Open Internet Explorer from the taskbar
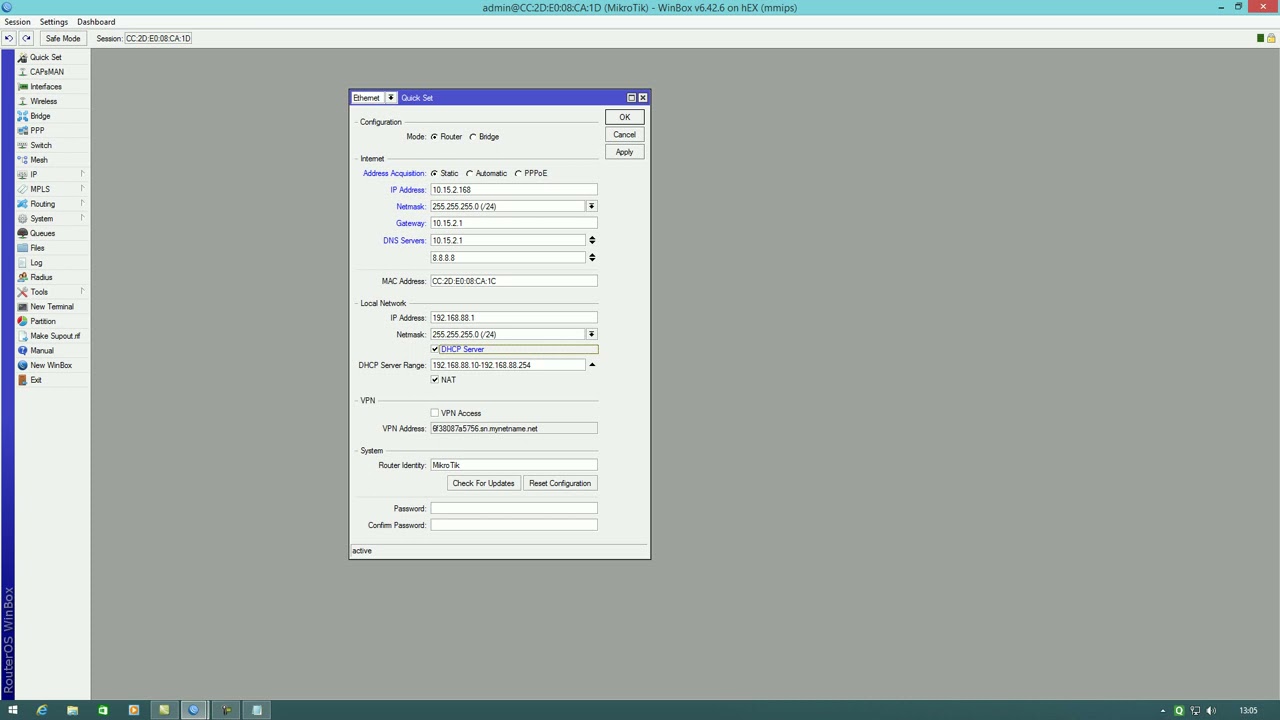Viewport: 1280px width, 720px height. tap(41, 710)
